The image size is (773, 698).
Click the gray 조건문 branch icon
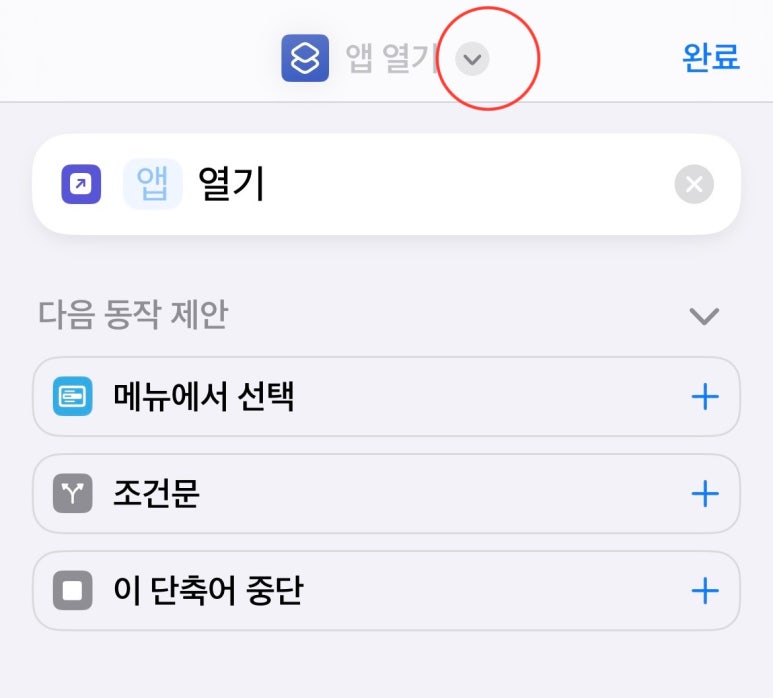click(72, 493)
